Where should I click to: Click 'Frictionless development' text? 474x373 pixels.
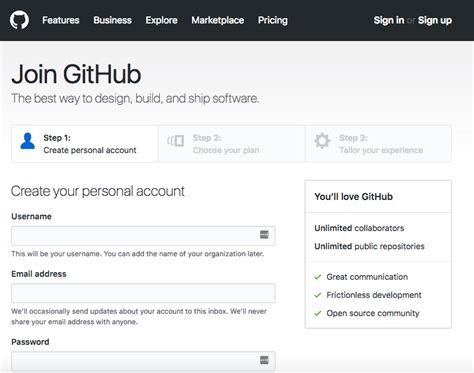click(x=374, y=295)
